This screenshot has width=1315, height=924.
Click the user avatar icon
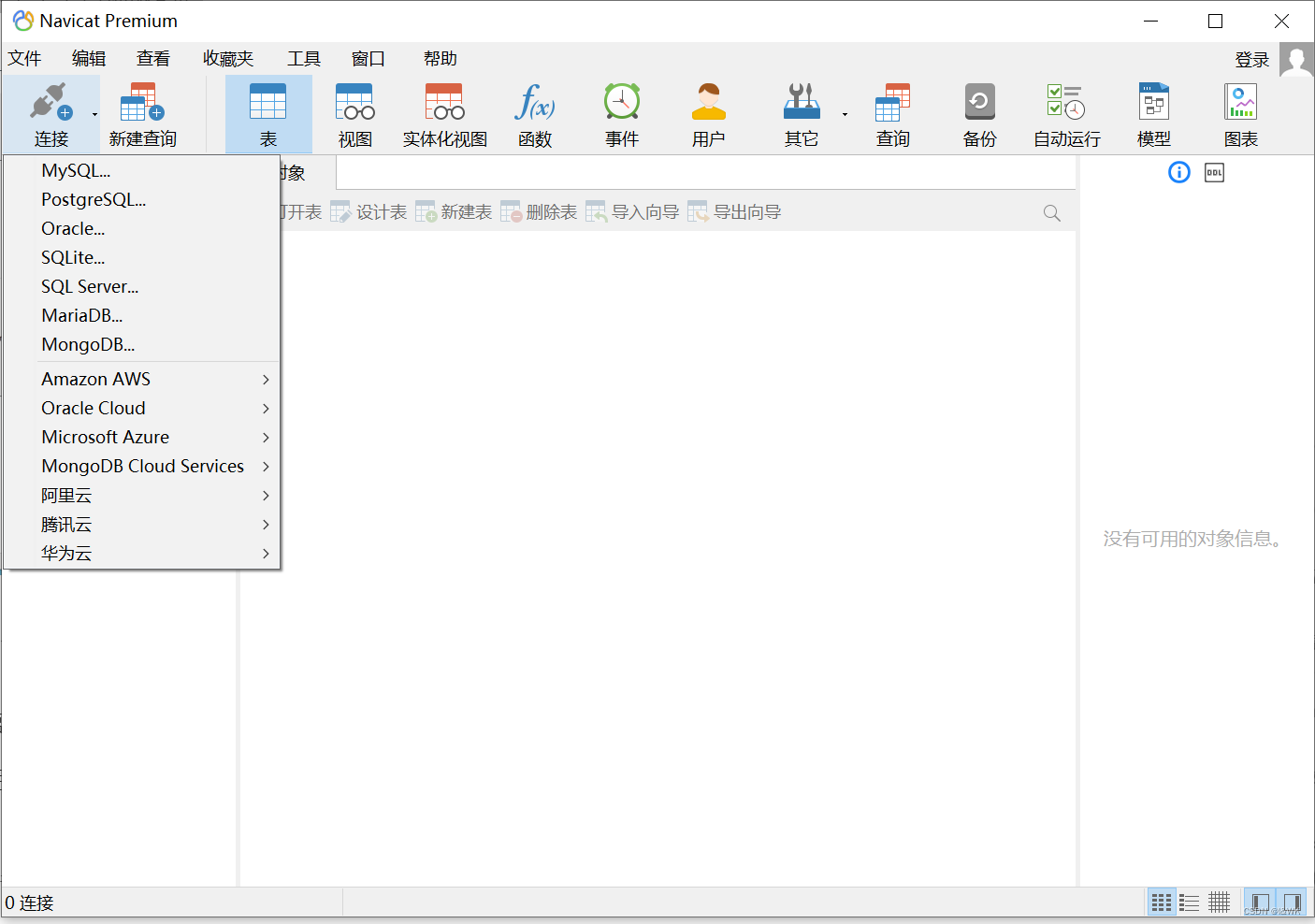tap(1296, 61)
